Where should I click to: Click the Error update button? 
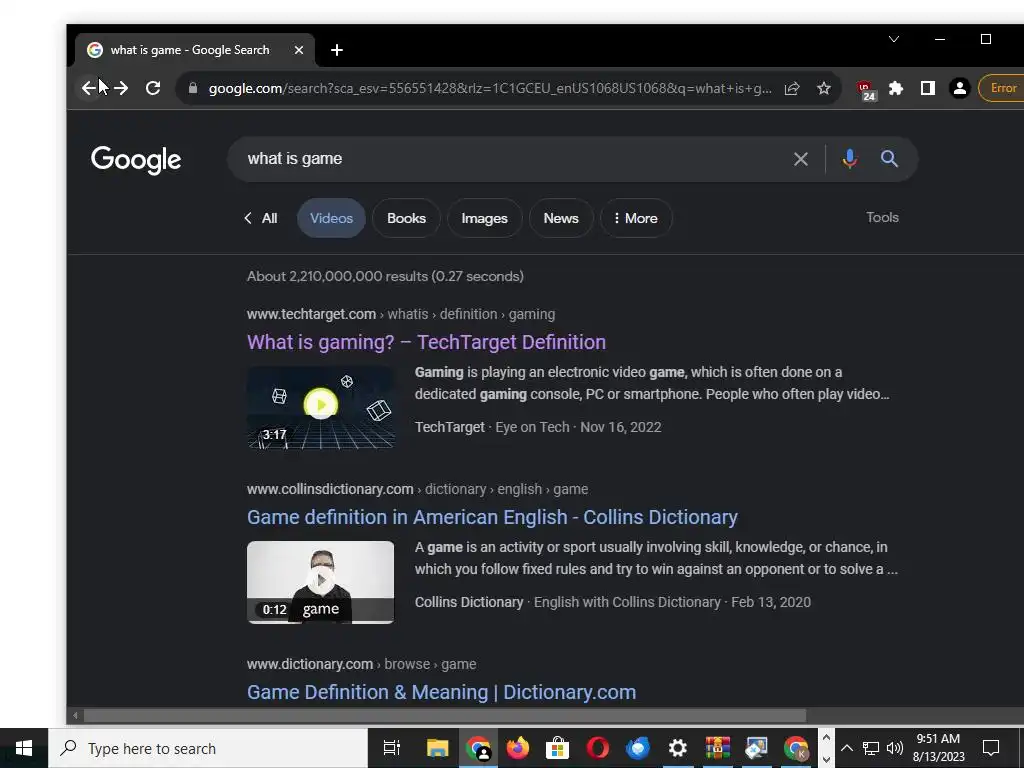tap(1002, 88)
